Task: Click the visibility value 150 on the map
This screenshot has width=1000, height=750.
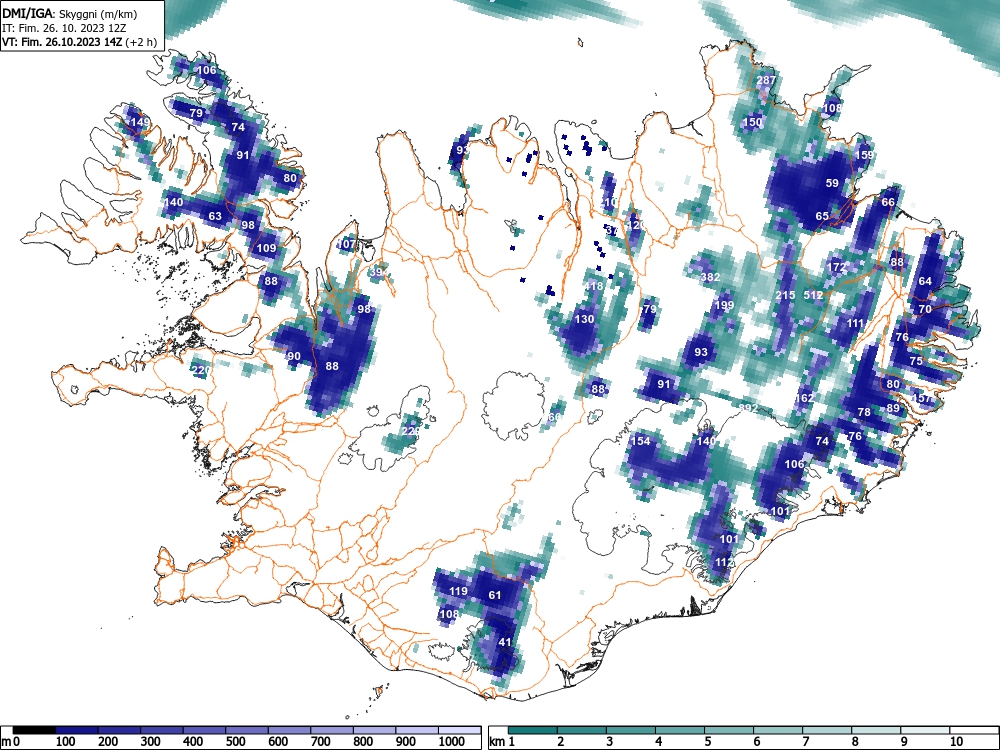Action: pos(753,122)
